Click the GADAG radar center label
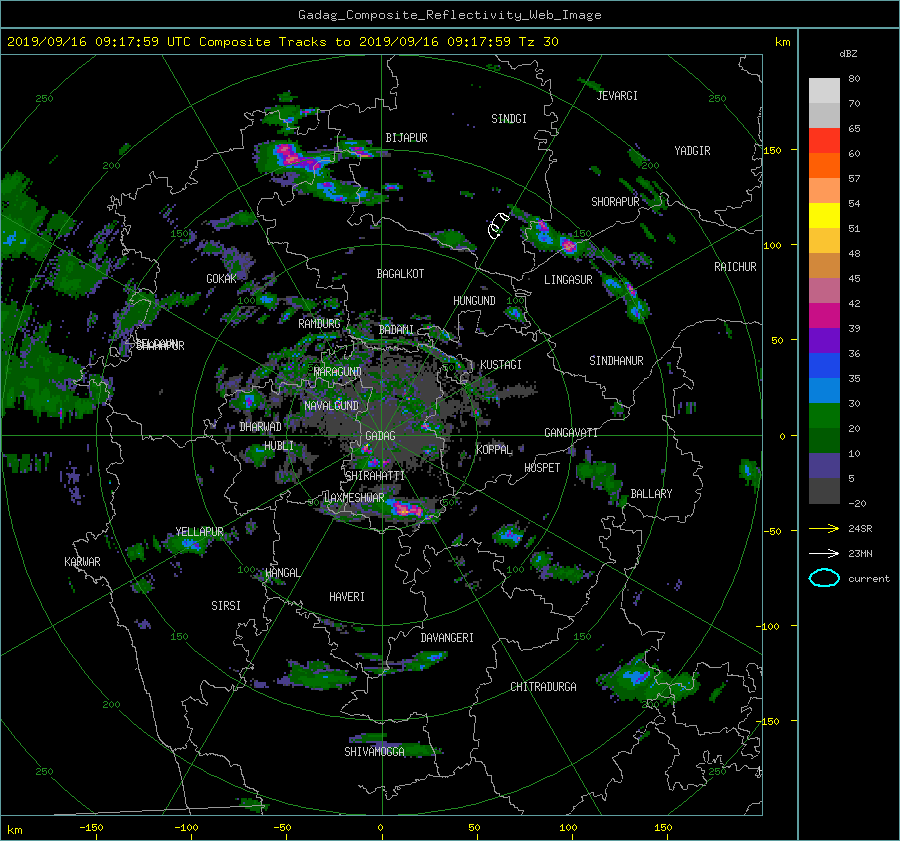 click(x=380, y=436)
